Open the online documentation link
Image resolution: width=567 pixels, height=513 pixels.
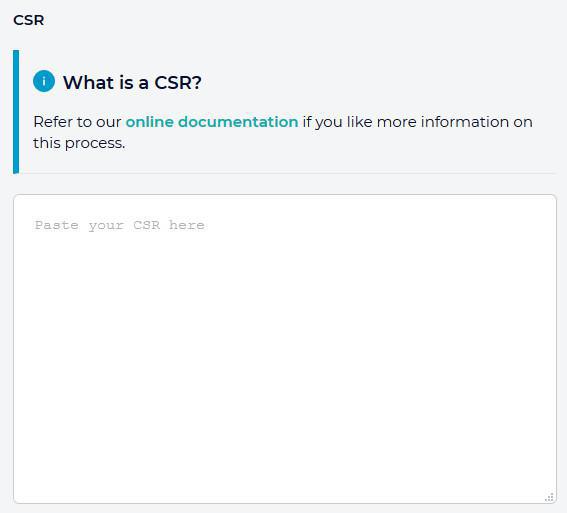coord(212,122)
